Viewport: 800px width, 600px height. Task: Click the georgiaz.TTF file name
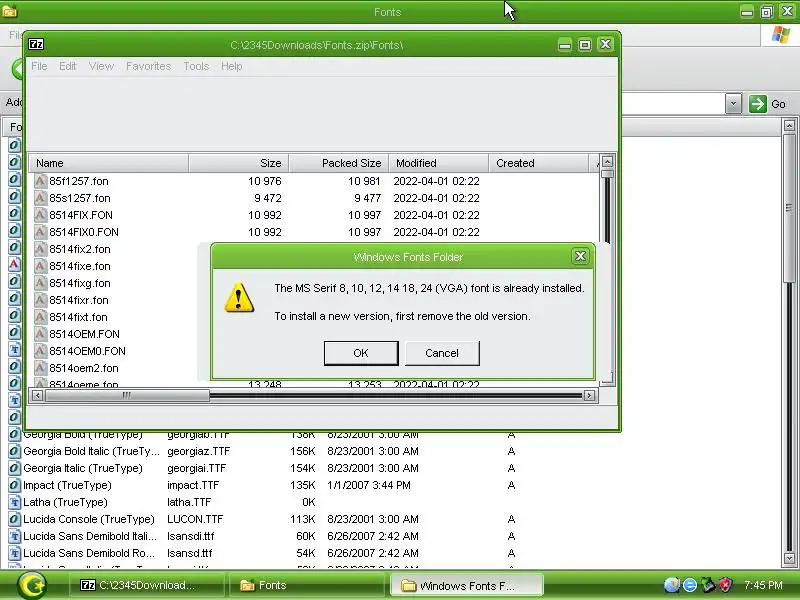(198, 452)
